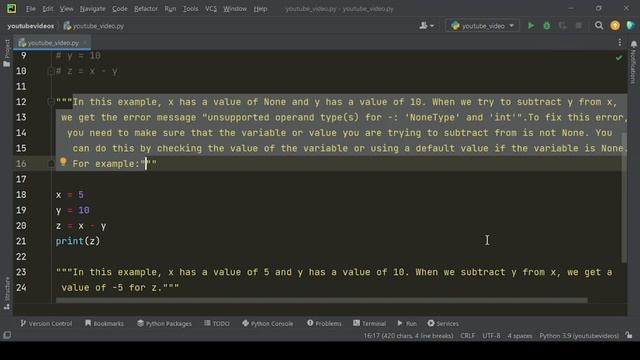640x360 pixels.
Task: Click the Stop process icon
Action: (578, 26)
